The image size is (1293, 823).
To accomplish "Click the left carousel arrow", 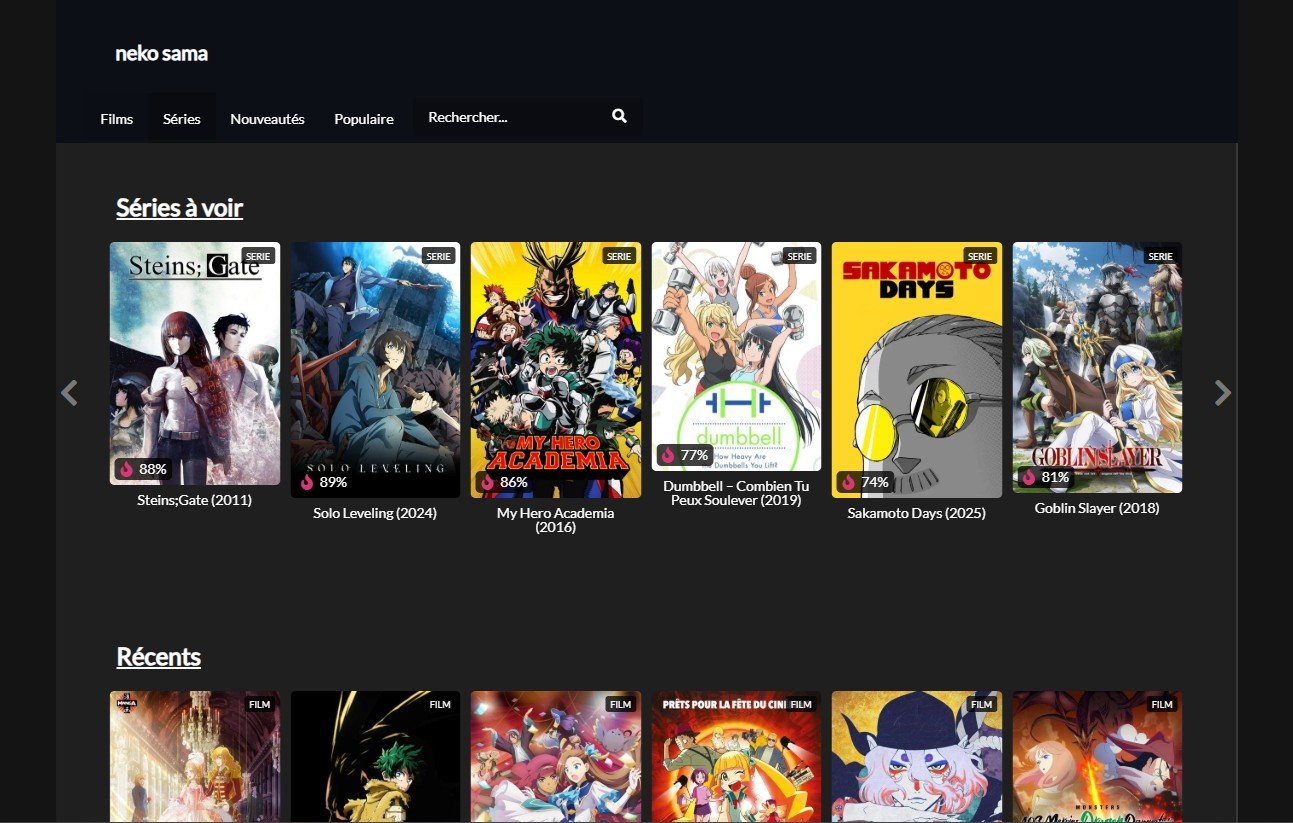I will tap(69, 393).
